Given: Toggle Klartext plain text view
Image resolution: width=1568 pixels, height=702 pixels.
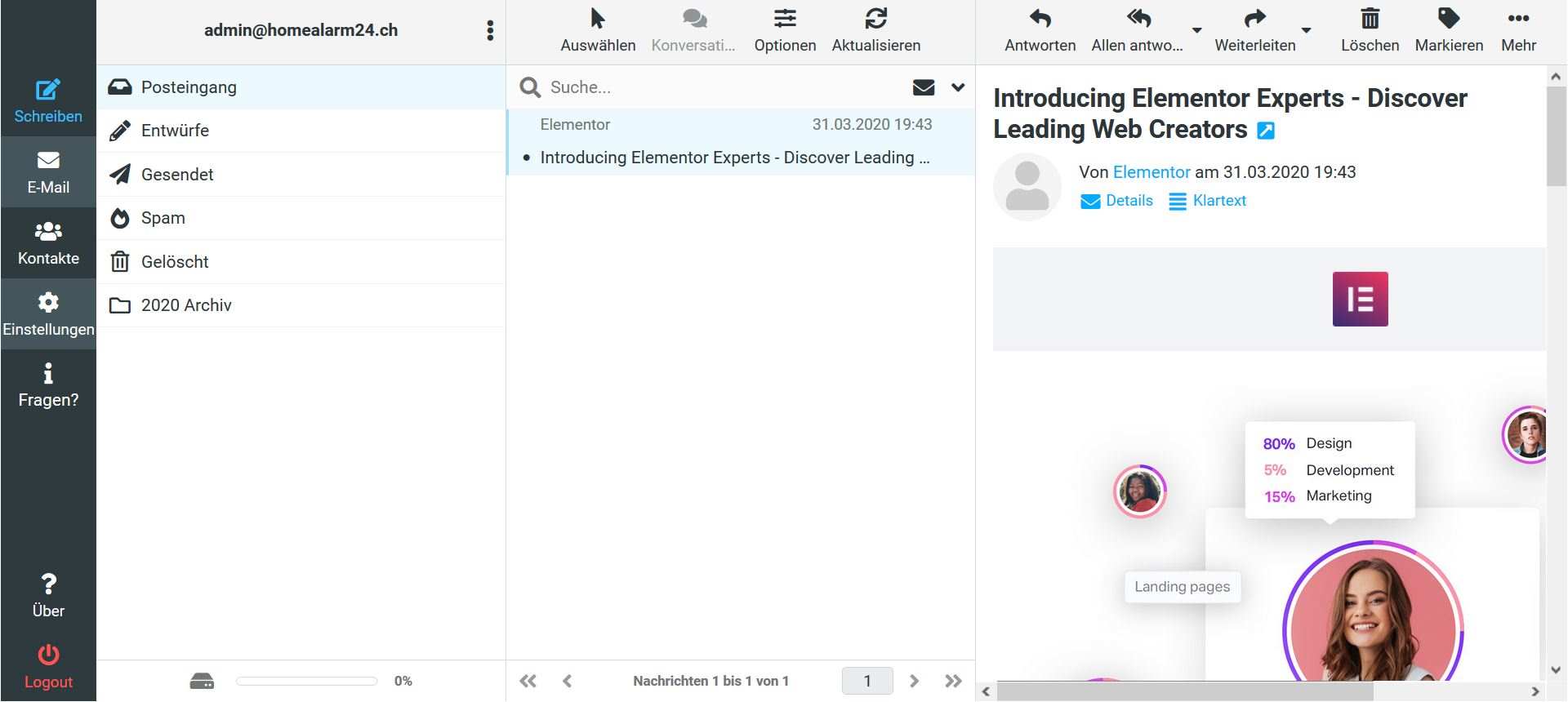Looking at the screenshot, I should click(1208, 201).
